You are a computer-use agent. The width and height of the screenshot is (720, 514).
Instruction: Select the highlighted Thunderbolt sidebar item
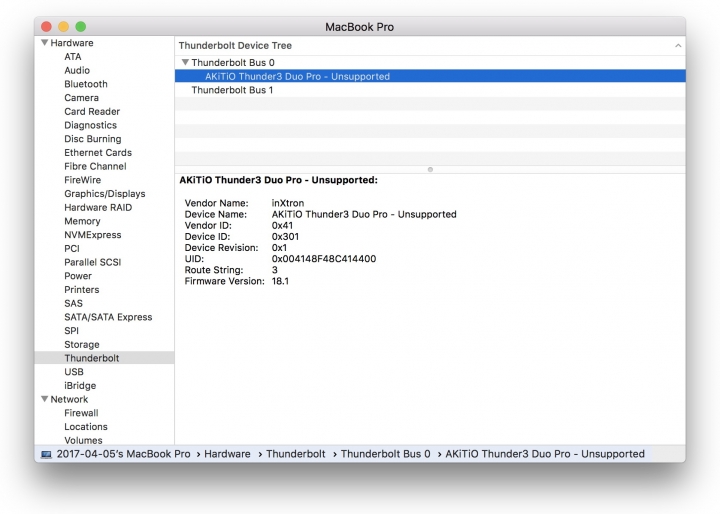coord(104,358)
